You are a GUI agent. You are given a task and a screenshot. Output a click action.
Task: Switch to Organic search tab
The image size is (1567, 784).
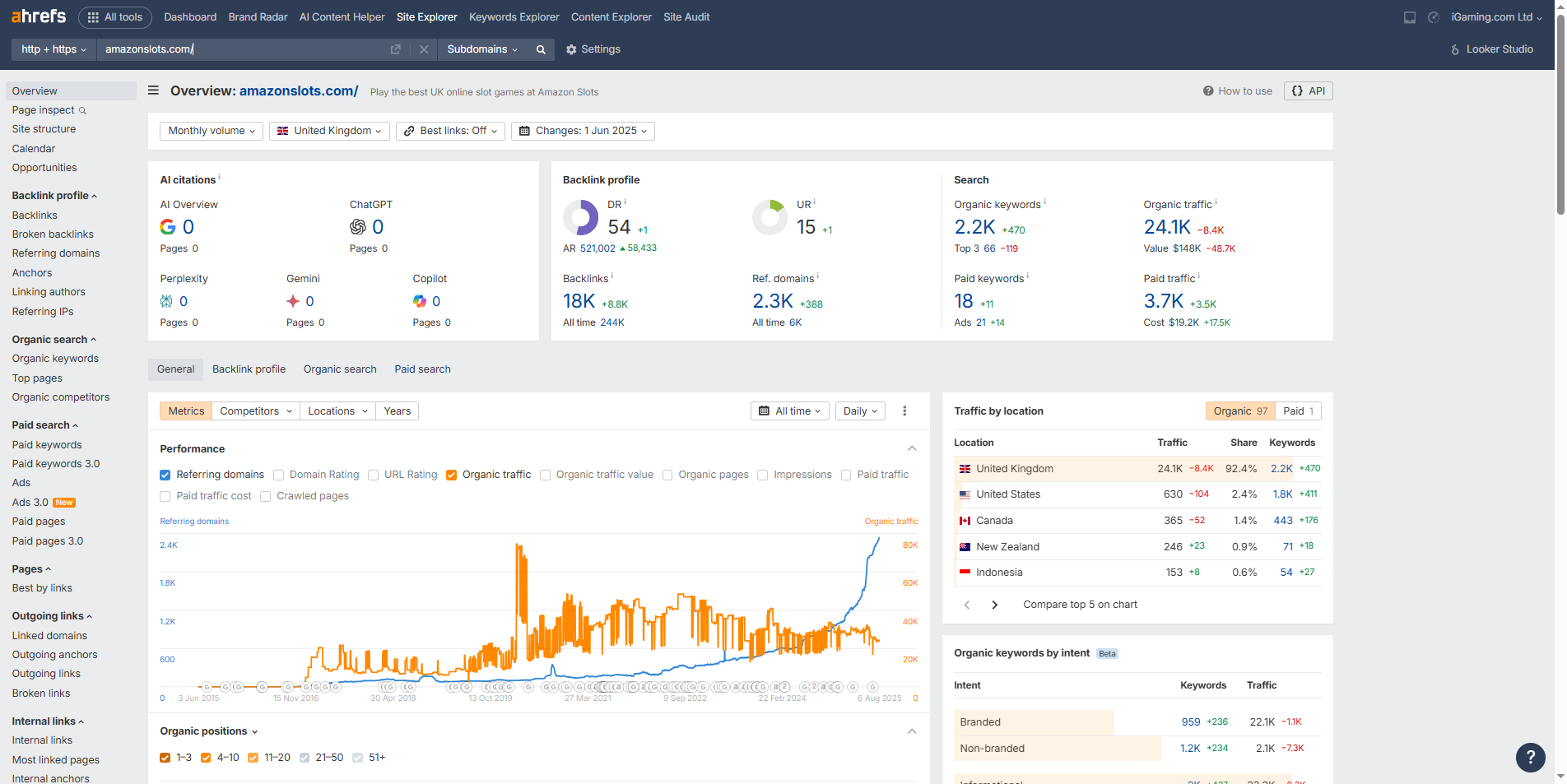340,369
